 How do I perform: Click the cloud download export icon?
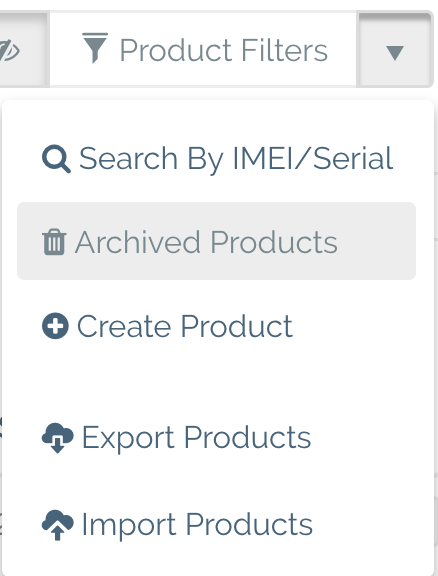pyautogui.click(x=58, y=438)
